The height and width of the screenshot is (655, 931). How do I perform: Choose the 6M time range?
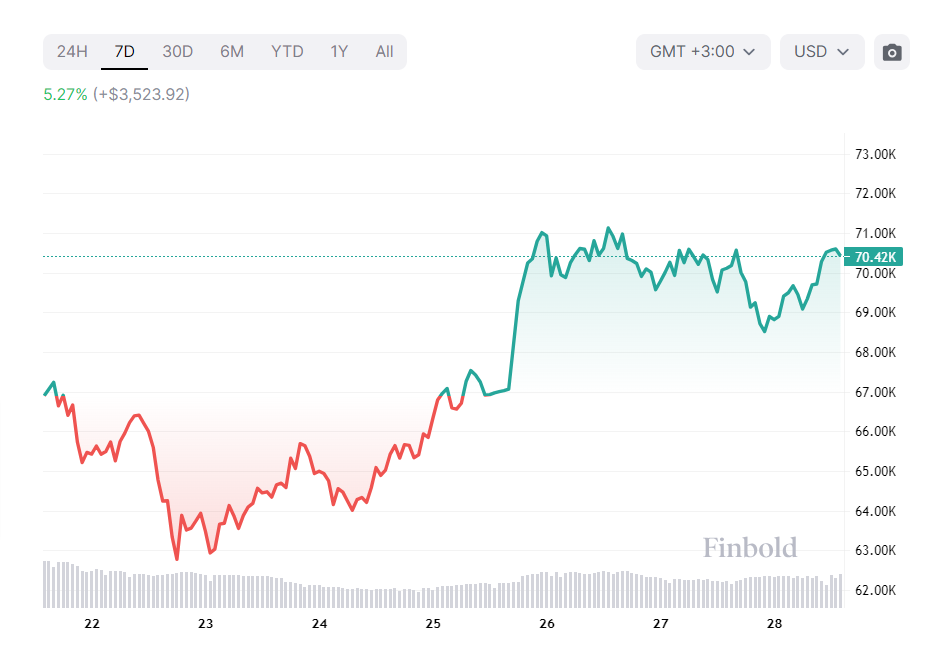pos(232,52)
